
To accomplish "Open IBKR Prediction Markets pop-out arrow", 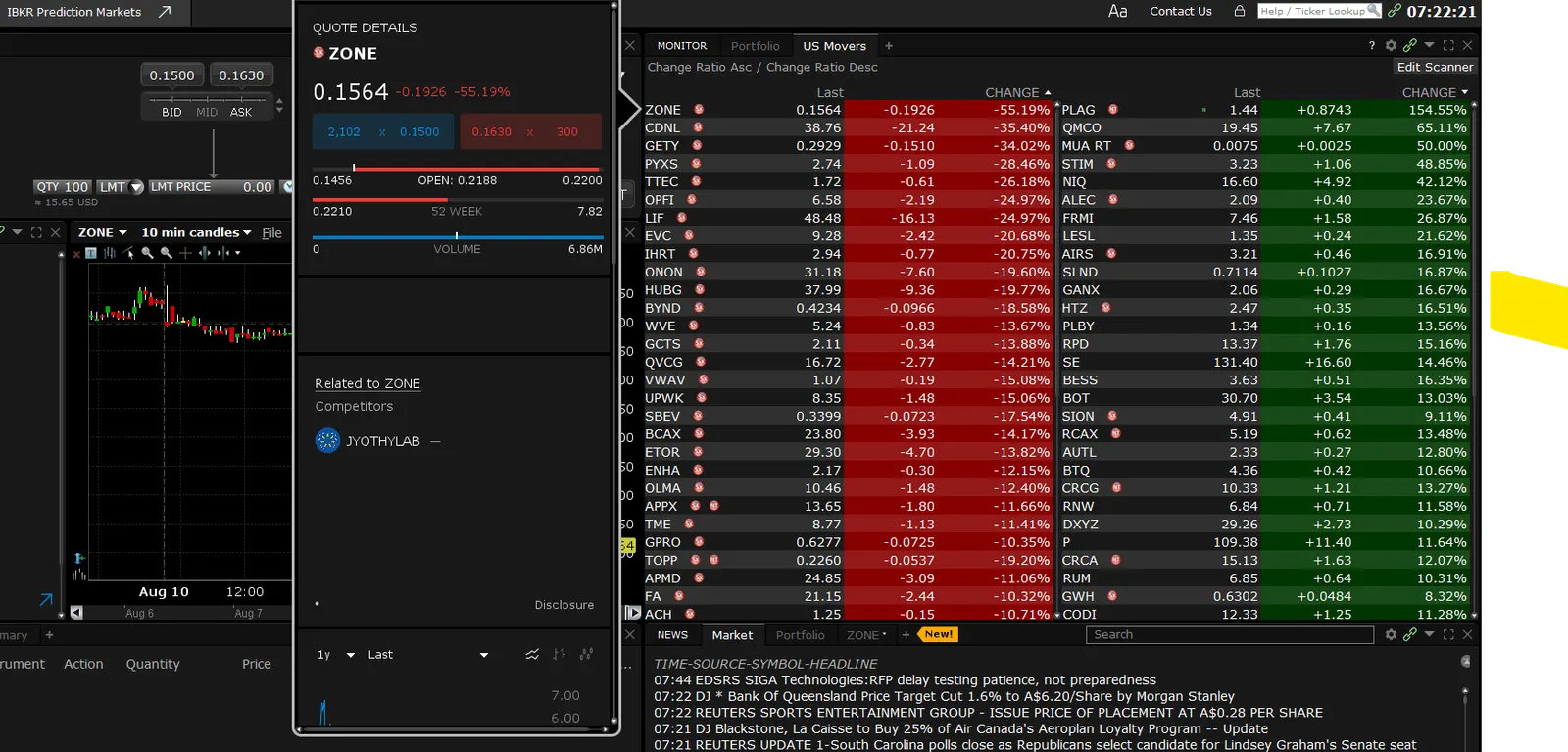I will 165,12.
